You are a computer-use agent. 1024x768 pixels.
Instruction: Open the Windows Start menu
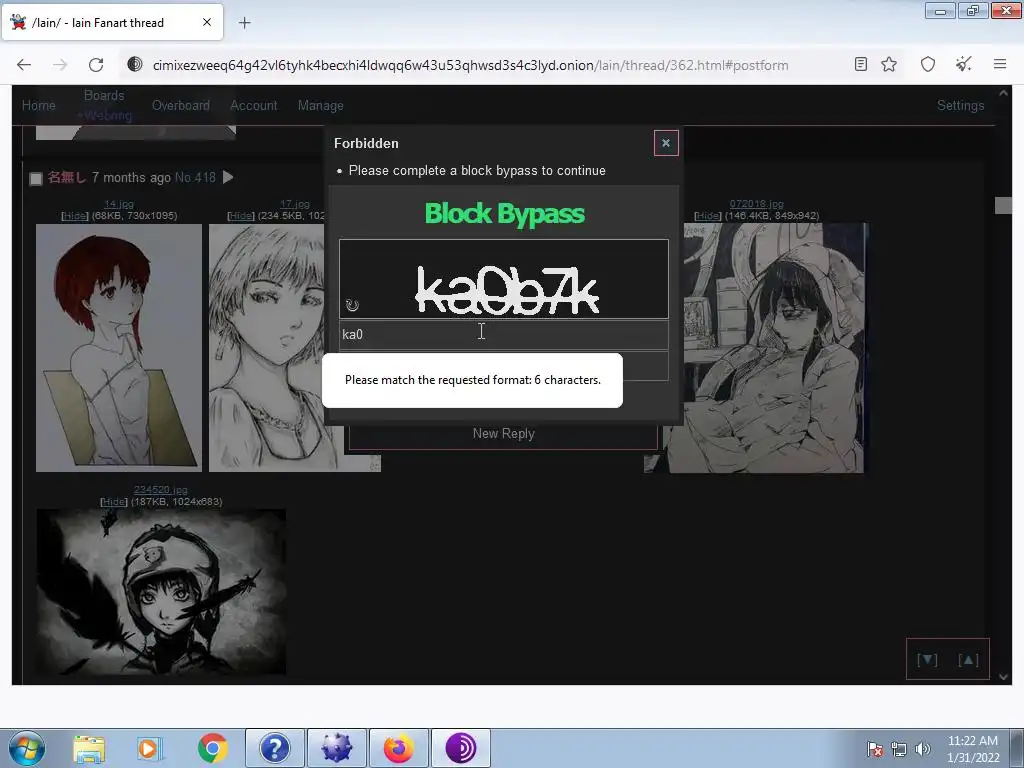point(27,748)
